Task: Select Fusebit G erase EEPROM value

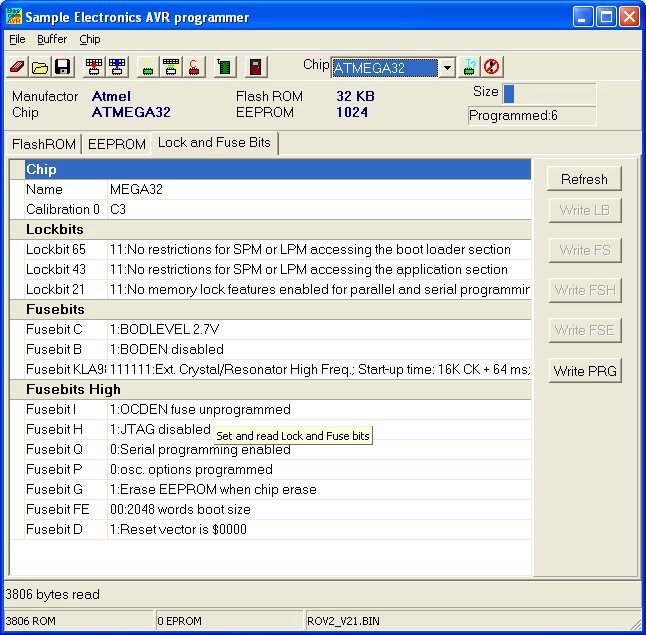Action: pos(319,489)
